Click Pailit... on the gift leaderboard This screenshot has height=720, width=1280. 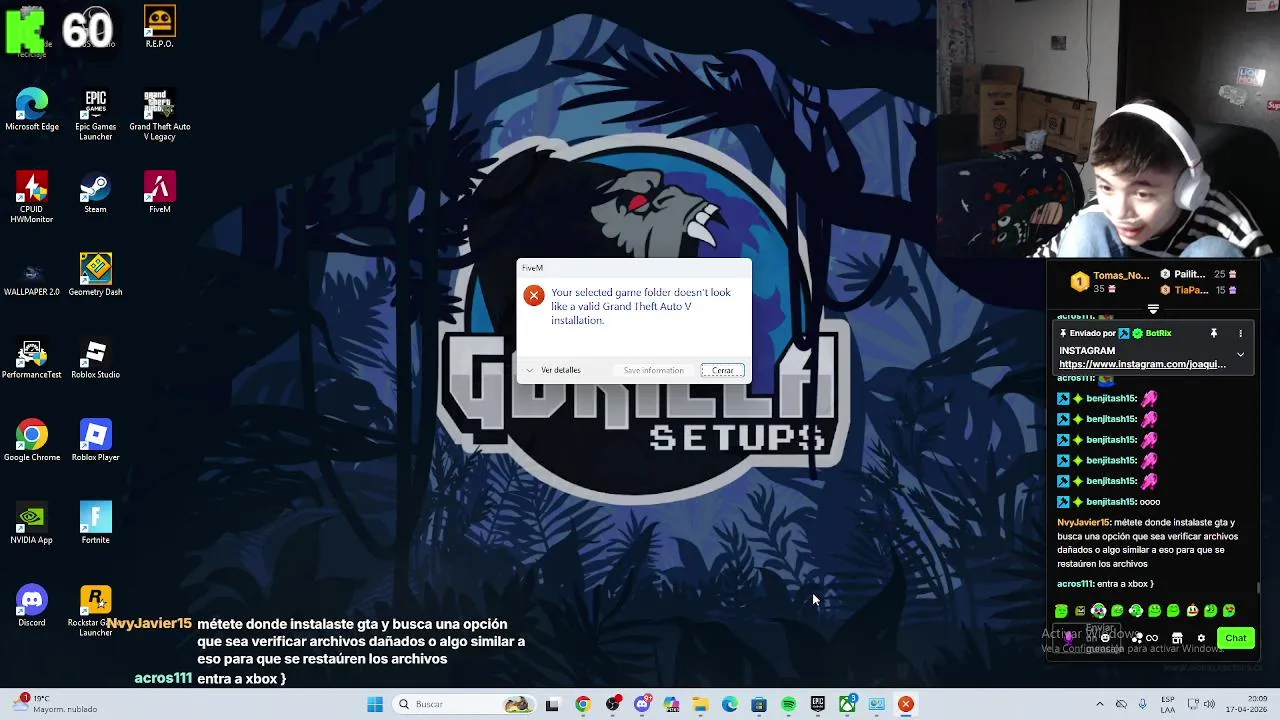tap(1189, 274)
